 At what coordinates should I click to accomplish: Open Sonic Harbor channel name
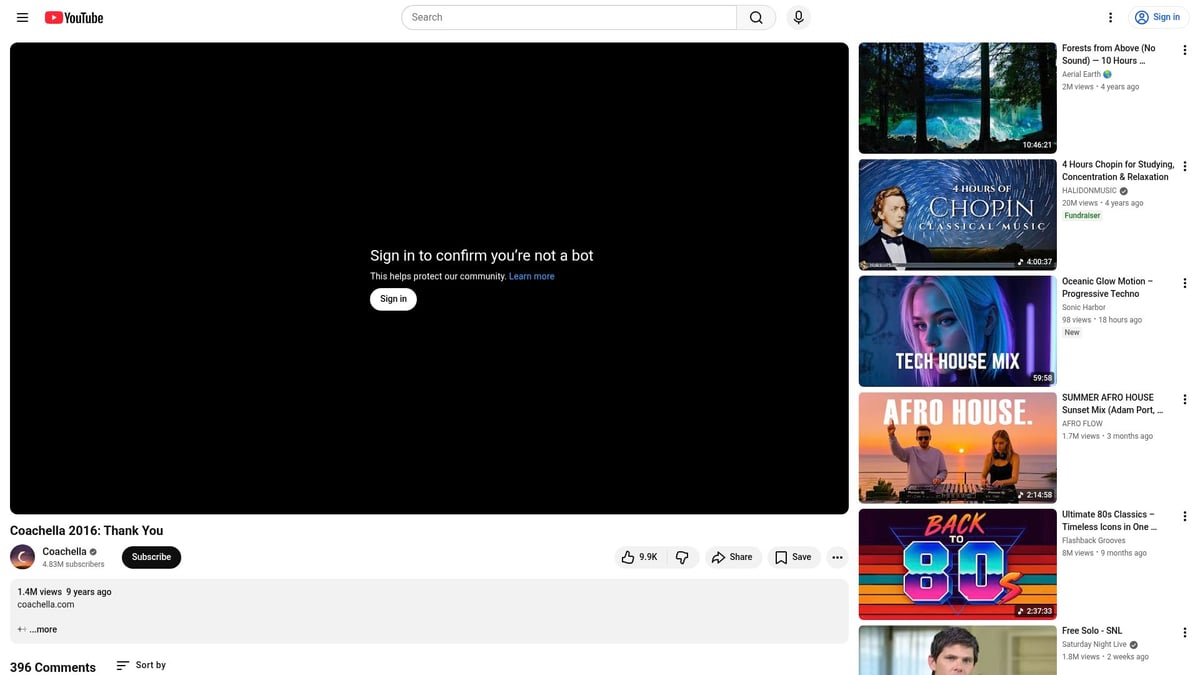[1084, 307]
